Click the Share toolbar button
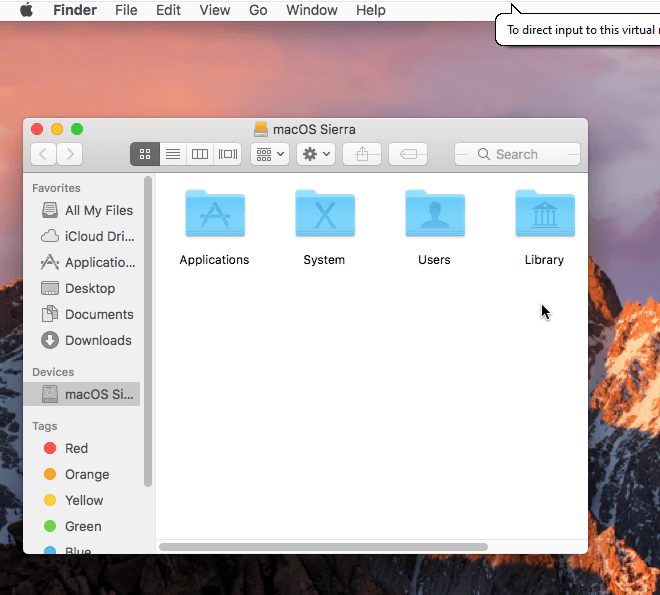 coord(362,154)
